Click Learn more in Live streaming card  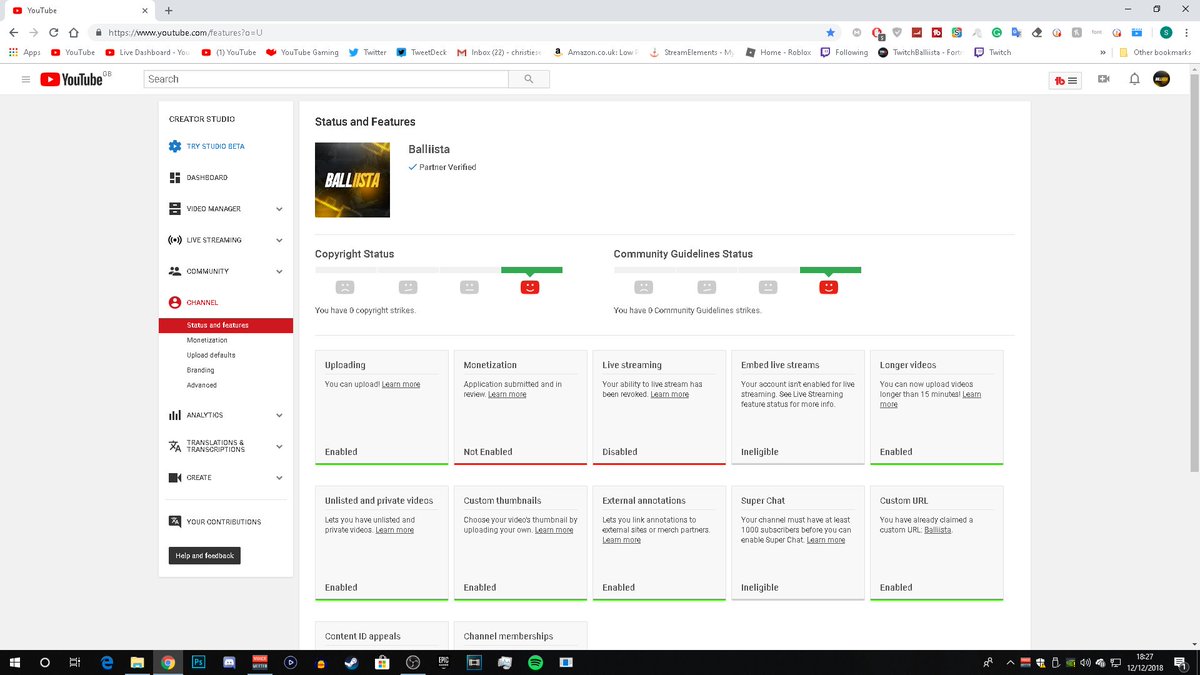pos(669,394)
